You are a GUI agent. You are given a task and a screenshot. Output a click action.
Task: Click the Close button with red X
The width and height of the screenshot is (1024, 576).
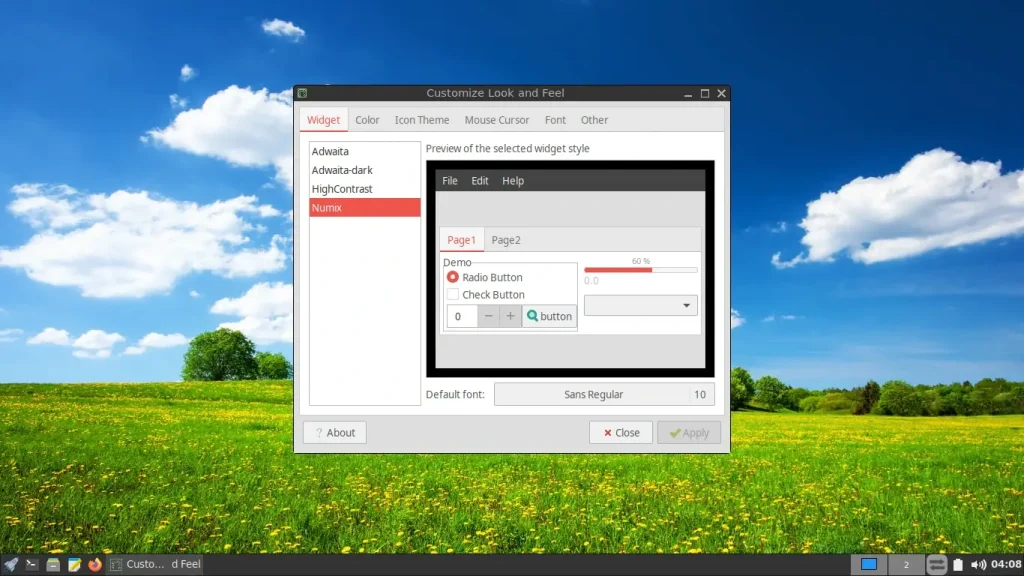pyautogui.click(x=620, y=433)
